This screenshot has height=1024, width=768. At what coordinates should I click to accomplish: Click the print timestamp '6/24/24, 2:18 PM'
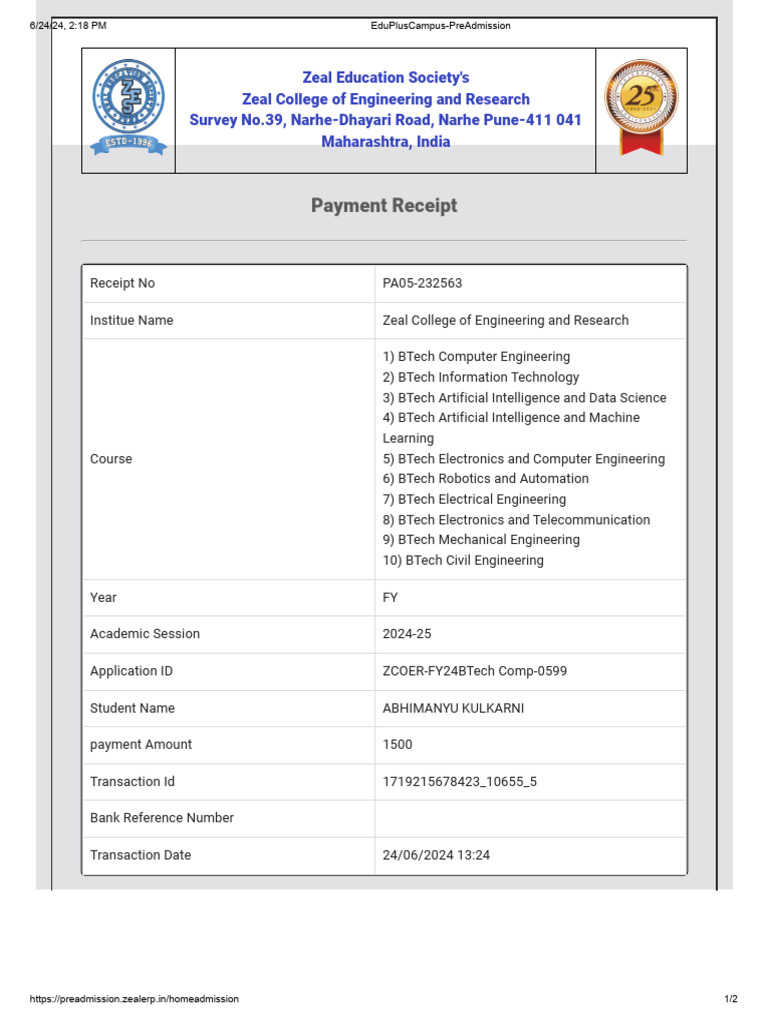coord(68,26)
